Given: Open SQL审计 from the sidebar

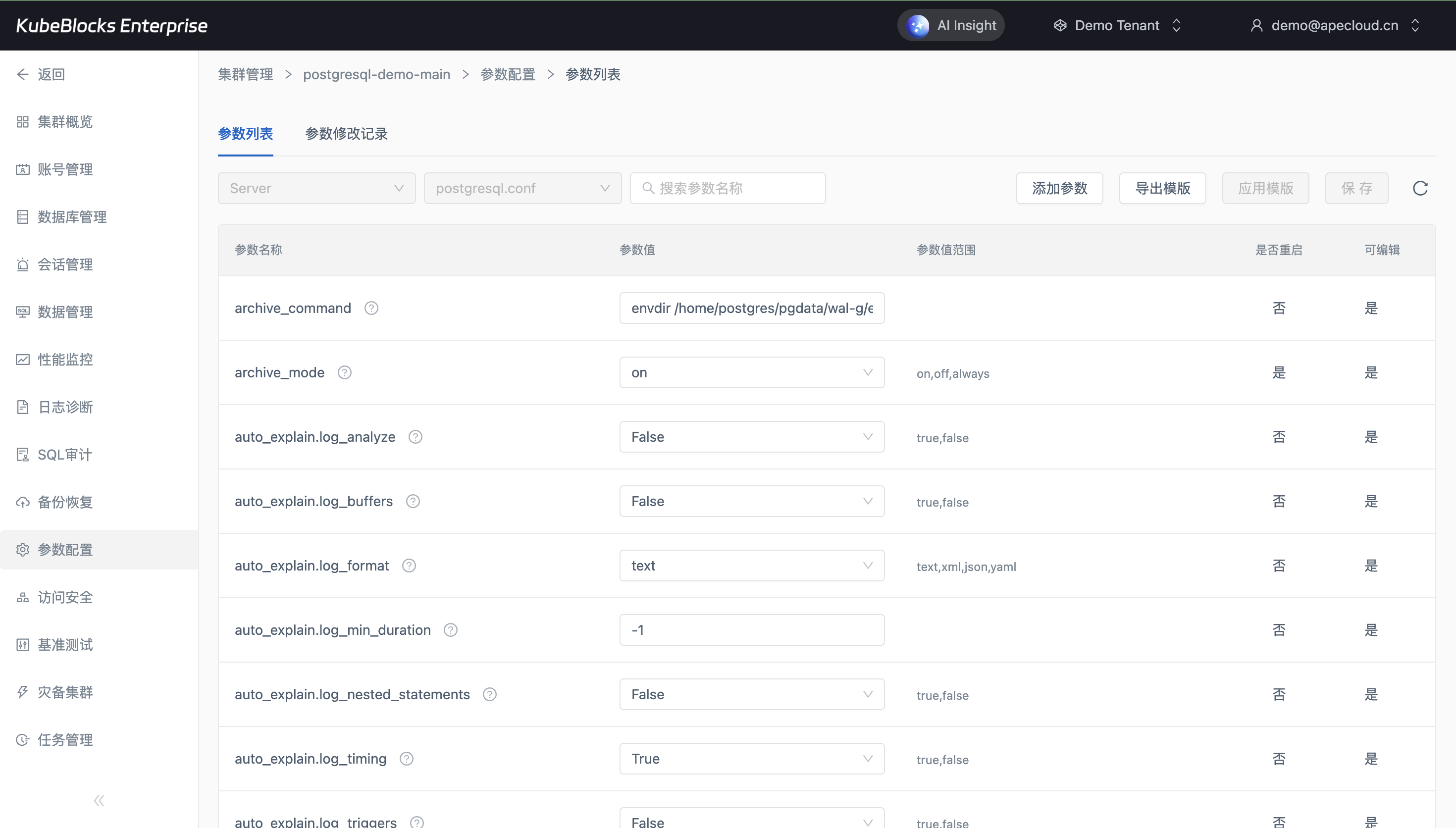Looking at the screenshot, I should pyautogui.click(x=64, y=455).
